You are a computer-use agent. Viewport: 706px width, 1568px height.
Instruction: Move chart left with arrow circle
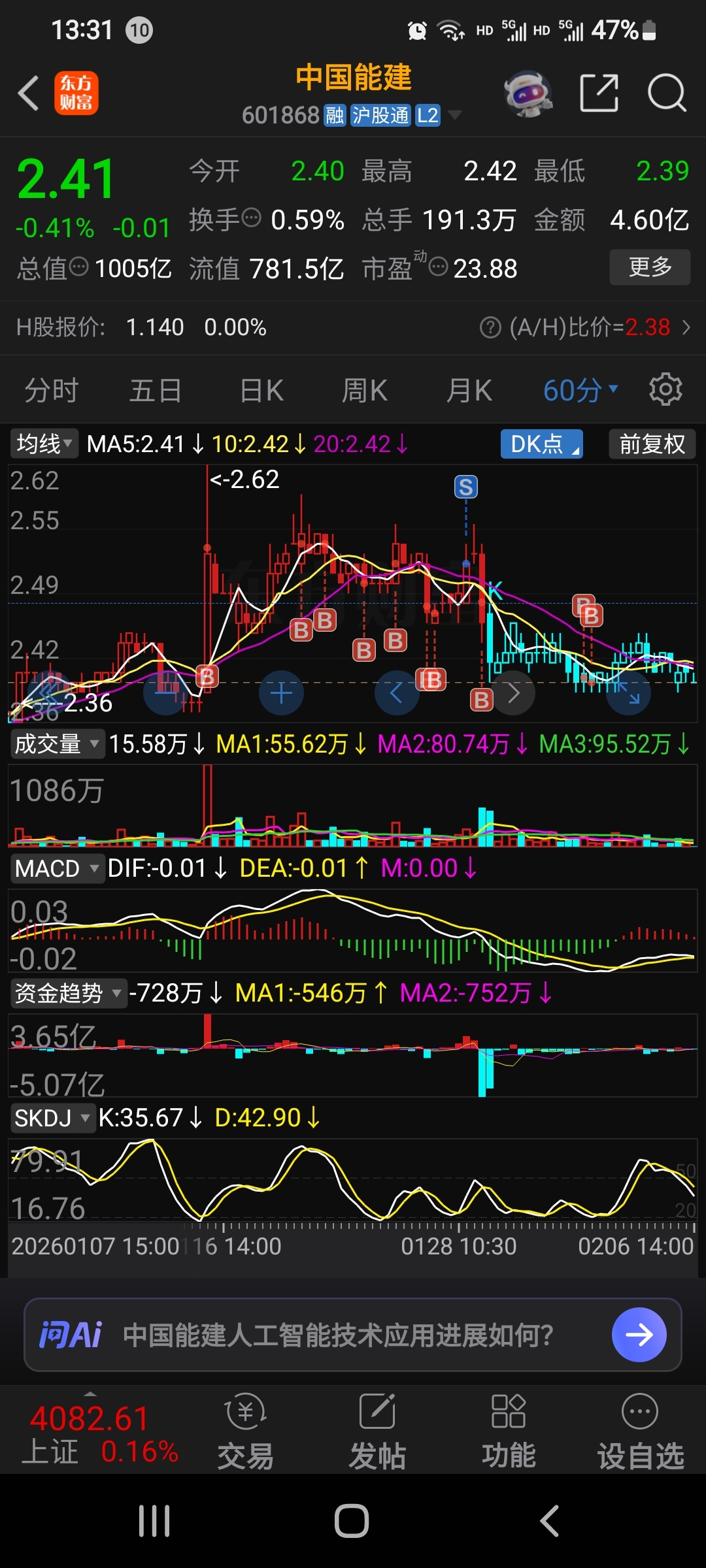coord(397,693)
